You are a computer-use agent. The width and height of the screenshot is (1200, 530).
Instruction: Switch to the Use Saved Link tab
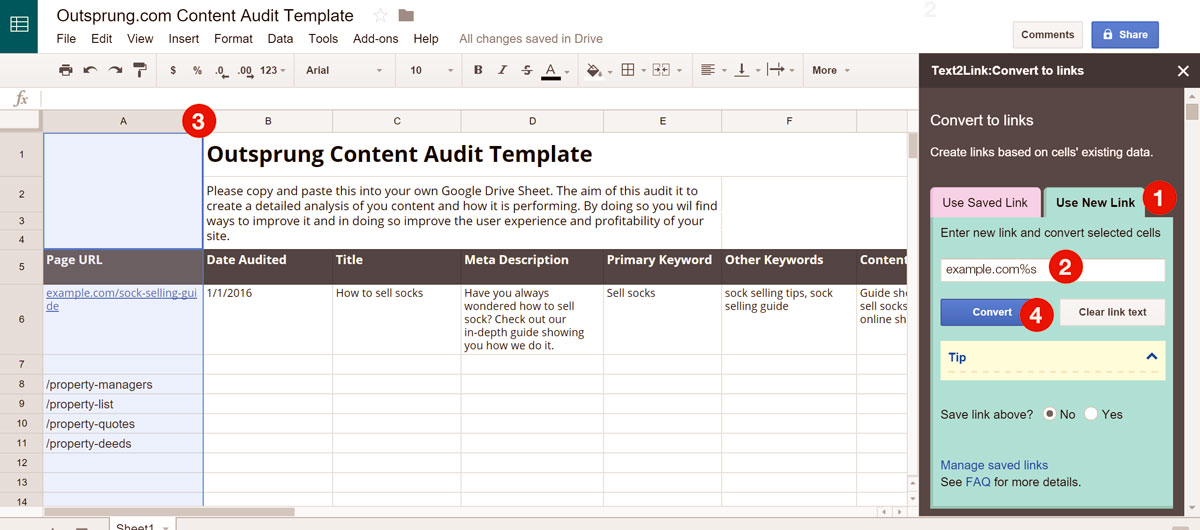coord(985,202)
